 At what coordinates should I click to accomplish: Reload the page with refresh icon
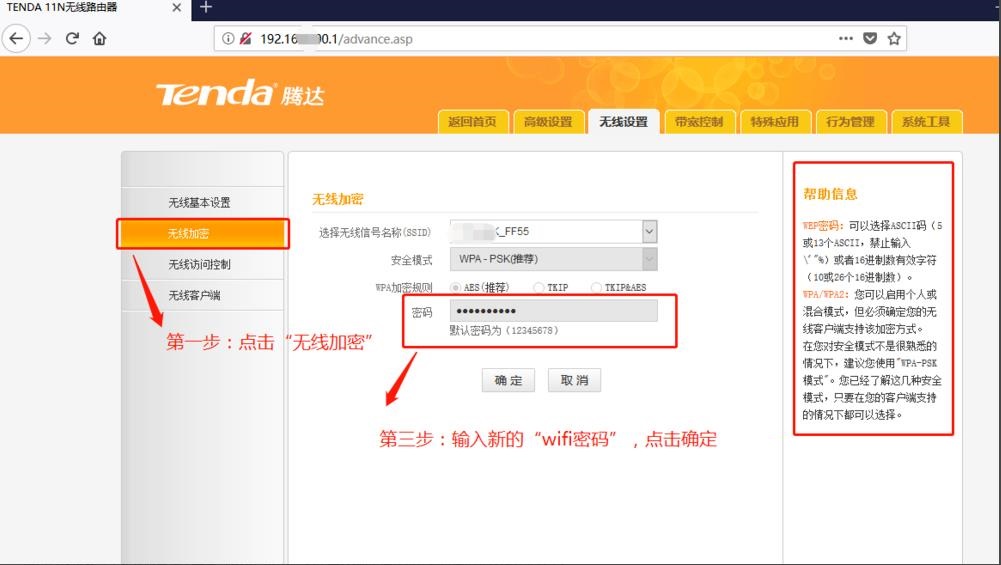click(72, 38)
